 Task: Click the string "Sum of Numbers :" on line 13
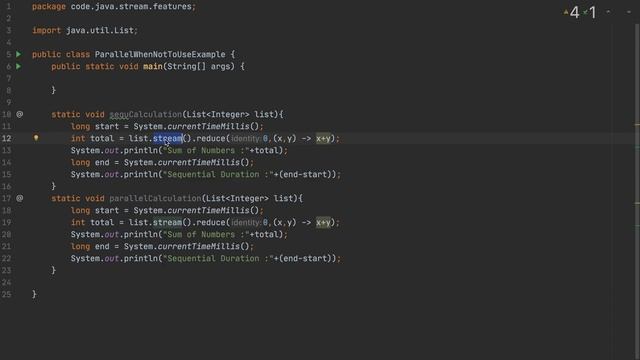click(206, 151)
